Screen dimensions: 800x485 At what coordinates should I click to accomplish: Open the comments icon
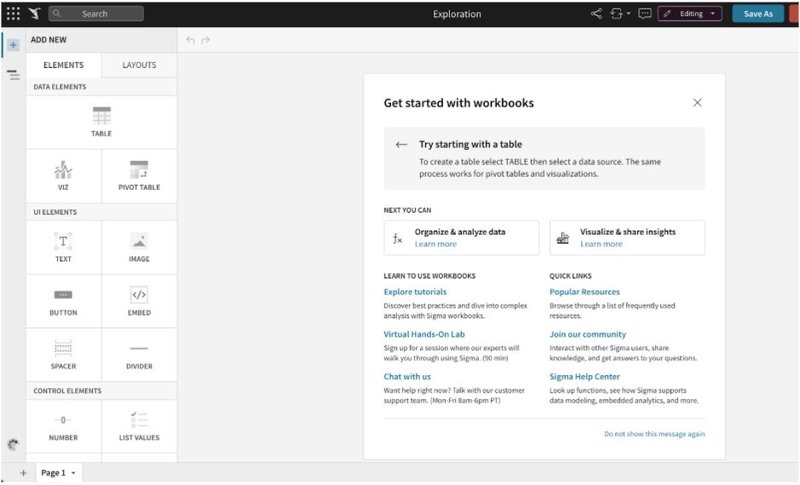click(645, 14)
